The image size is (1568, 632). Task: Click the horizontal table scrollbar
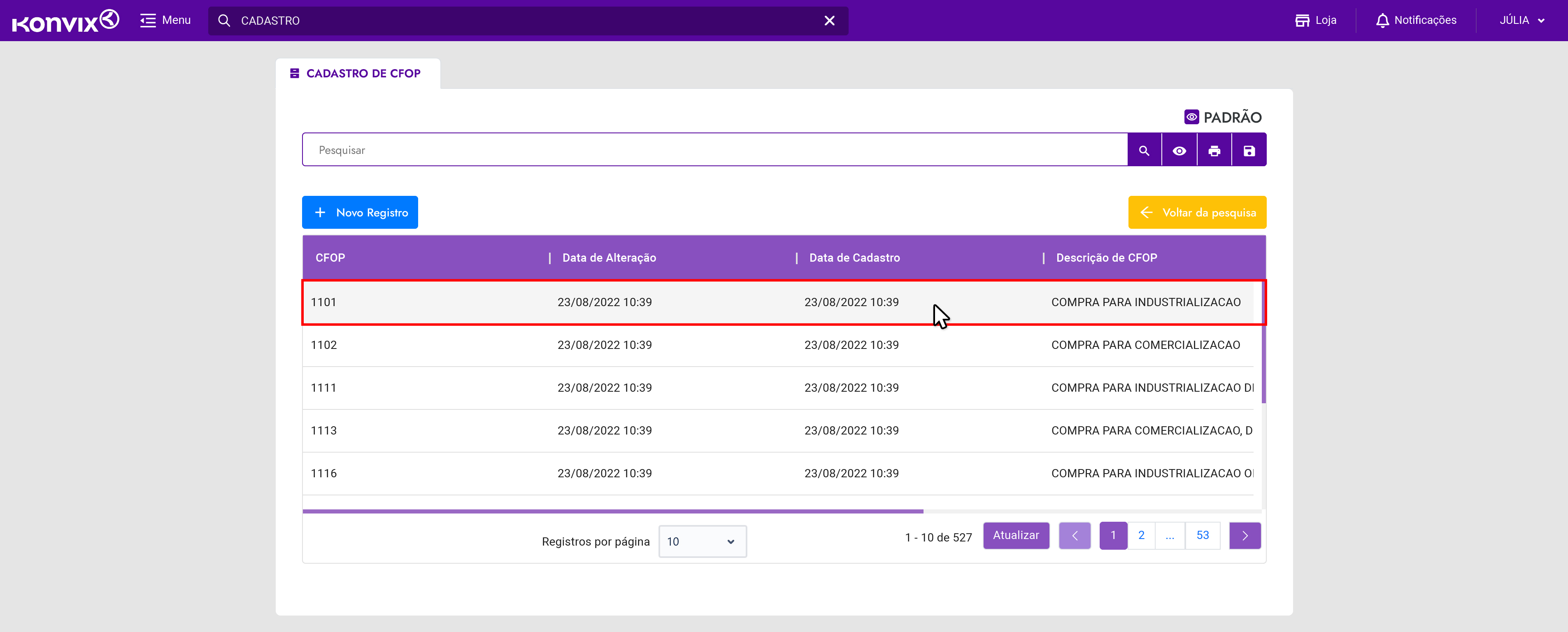coord(612,511)
